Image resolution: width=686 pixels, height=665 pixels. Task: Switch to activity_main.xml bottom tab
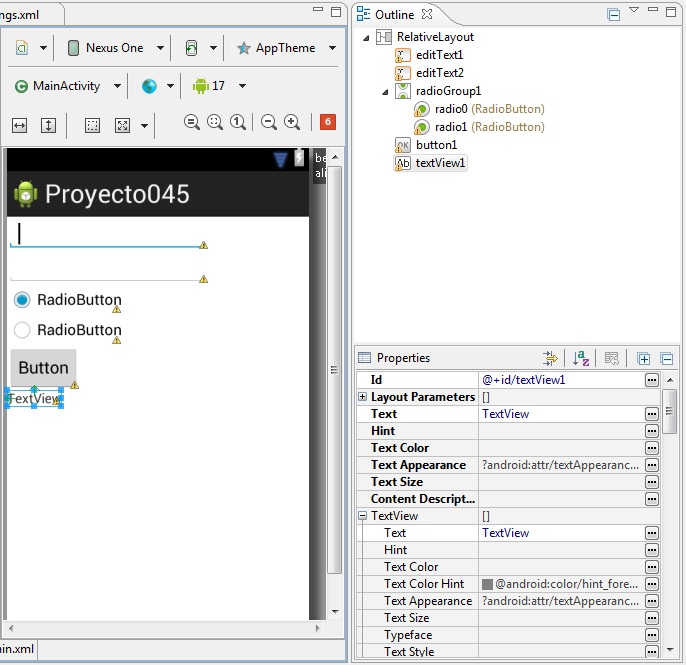18,649
